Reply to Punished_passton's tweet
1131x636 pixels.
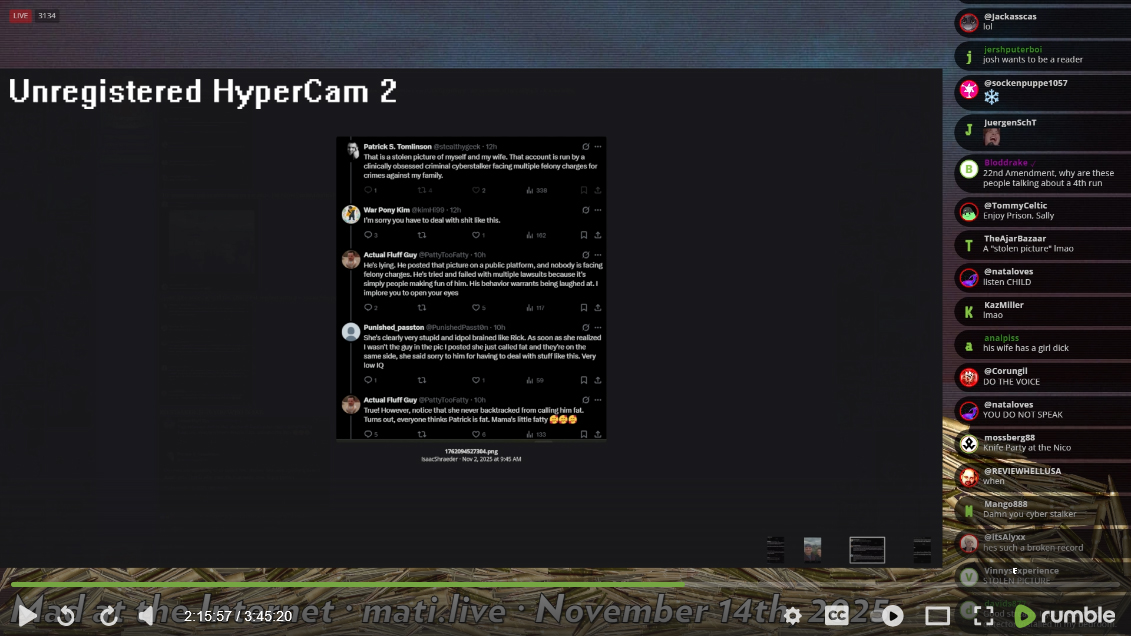(x=369, y=380)
